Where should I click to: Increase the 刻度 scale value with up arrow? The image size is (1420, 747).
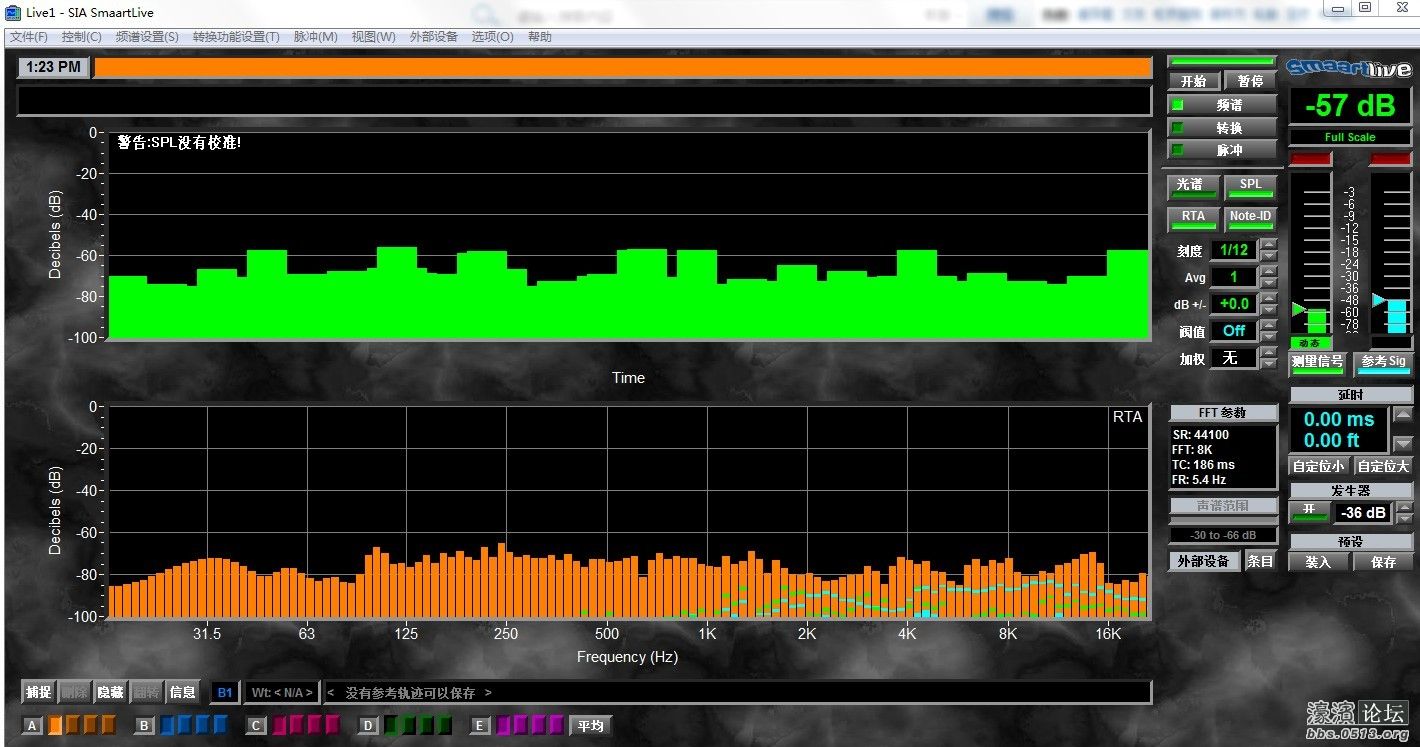tap(1269, 244)
